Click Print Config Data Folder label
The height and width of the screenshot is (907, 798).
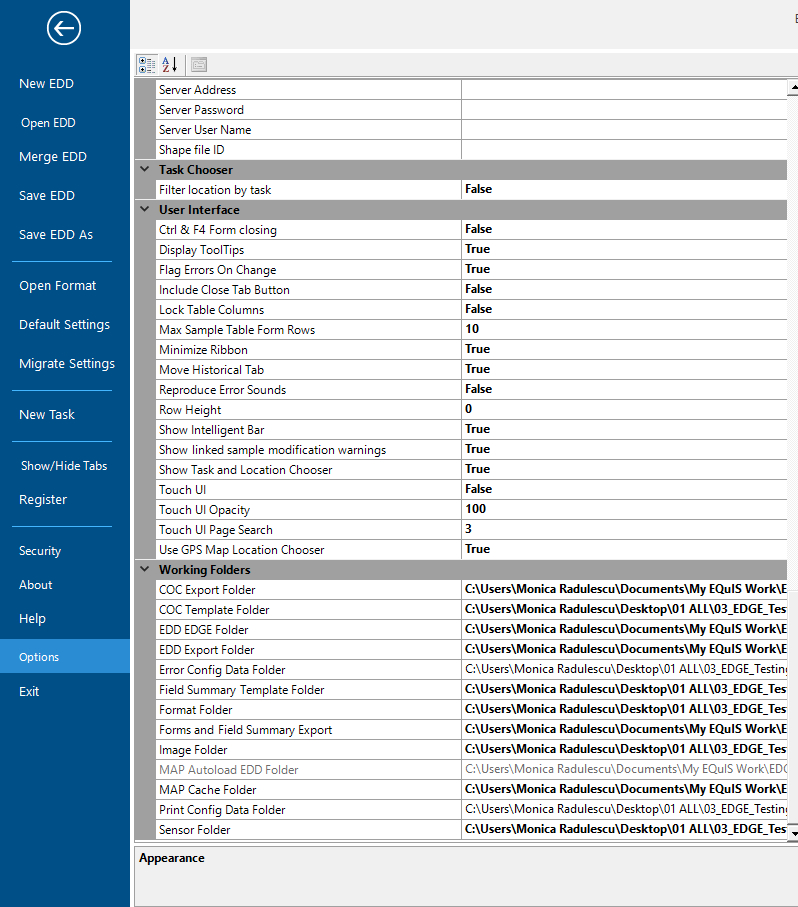point(222,810)
